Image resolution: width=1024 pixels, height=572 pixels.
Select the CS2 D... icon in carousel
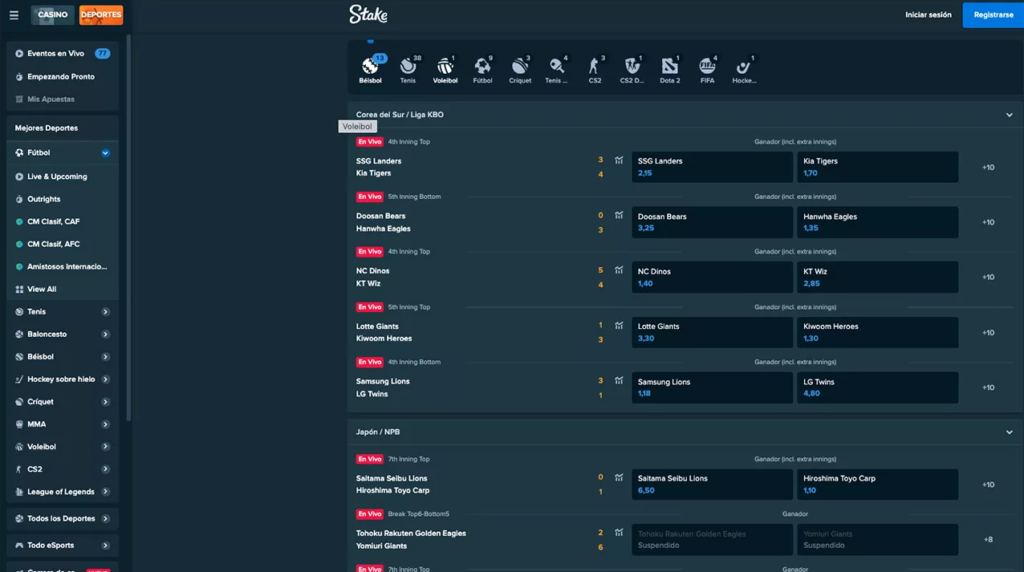click(x=632, y=69)
